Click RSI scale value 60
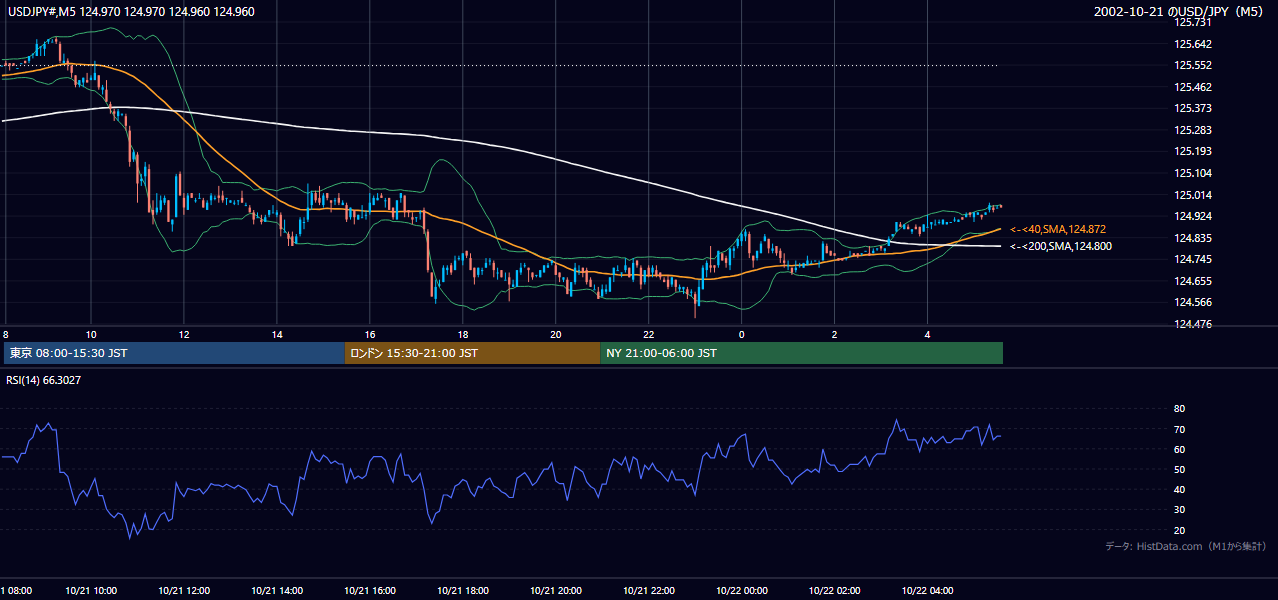 [x=1180, y=449]
